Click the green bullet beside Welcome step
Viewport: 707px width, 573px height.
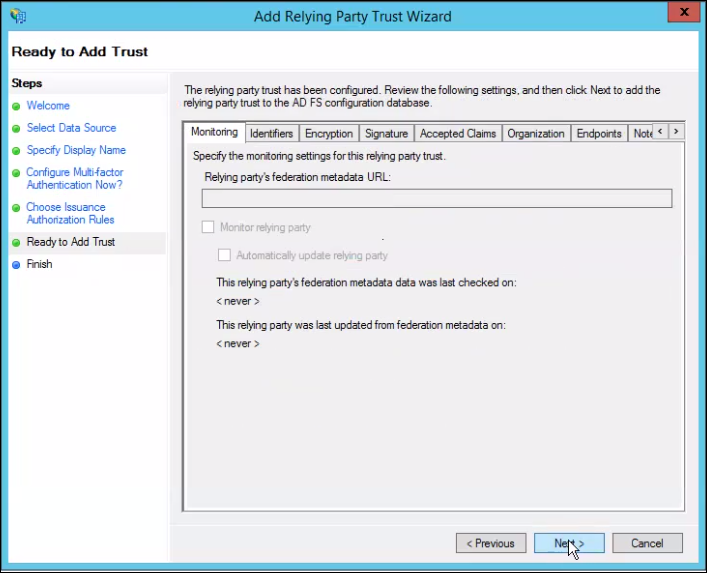[x=16, y=106]
